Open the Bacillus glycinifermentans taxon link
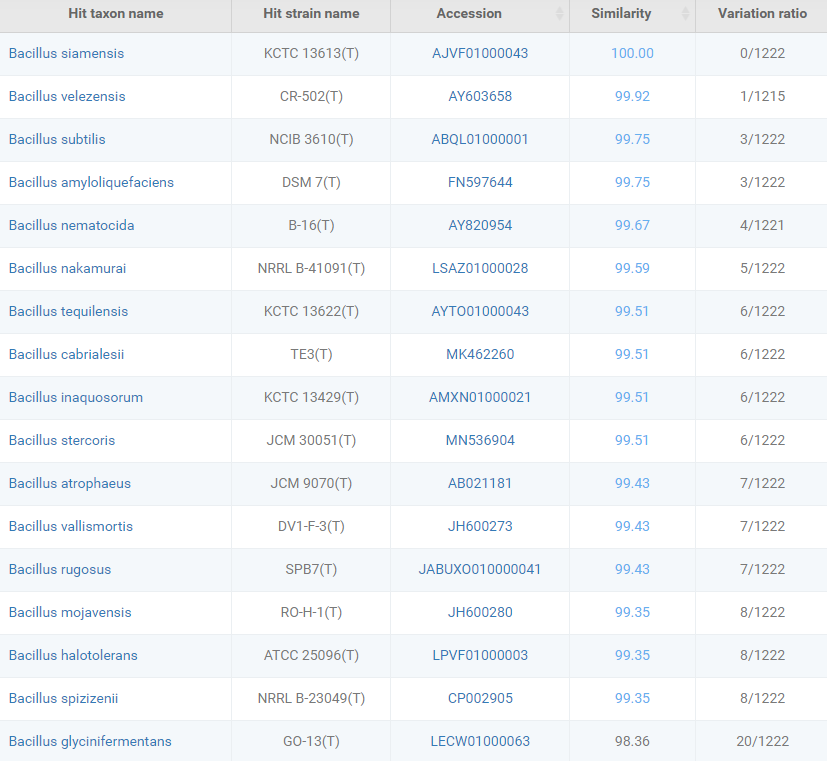Image resolution: width=827 pixels, height=761 pixels. (x=90, y=741)
